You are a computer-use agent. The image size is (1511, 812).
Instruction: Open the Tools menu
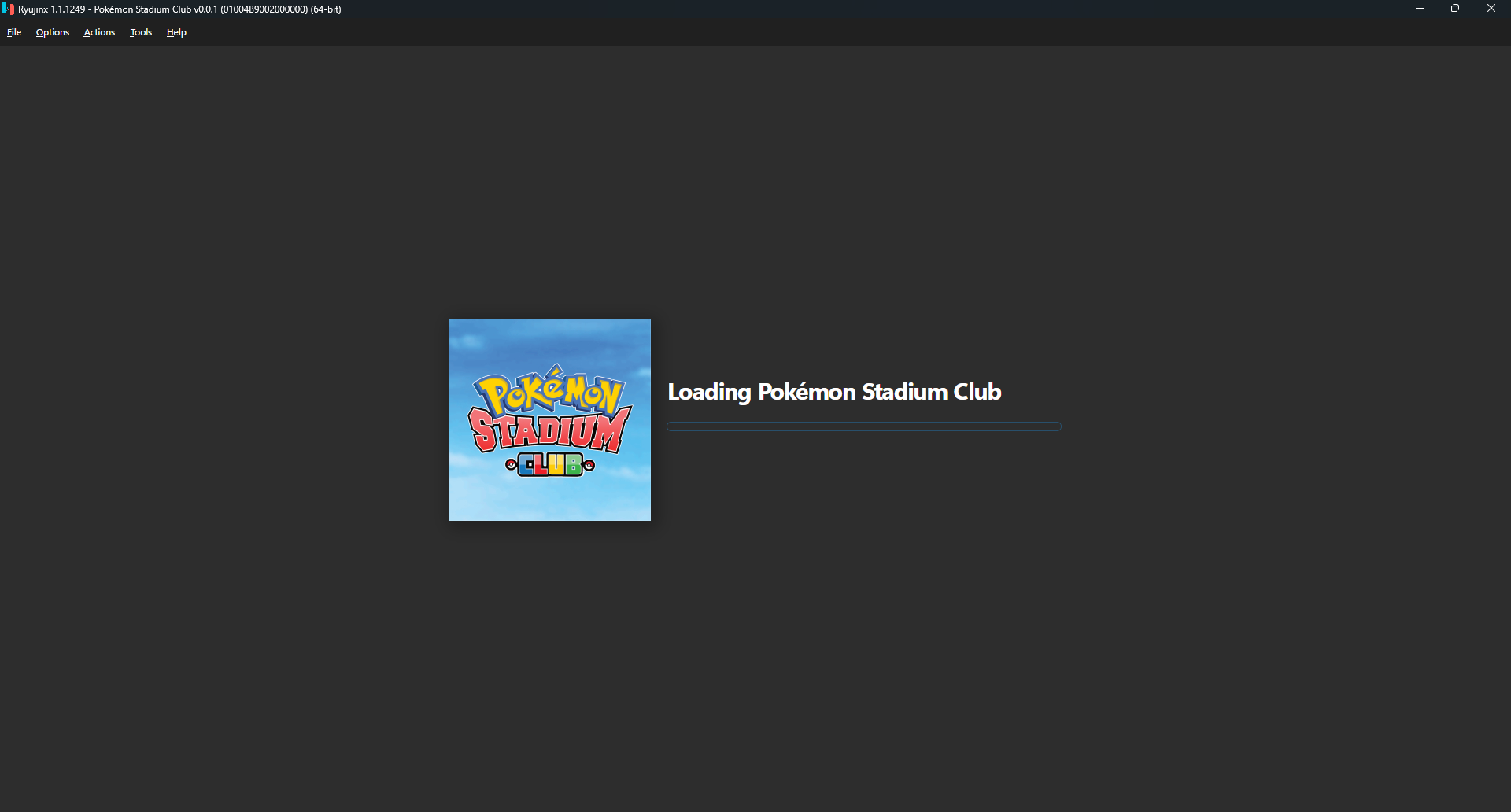click(x=141, y=32)
